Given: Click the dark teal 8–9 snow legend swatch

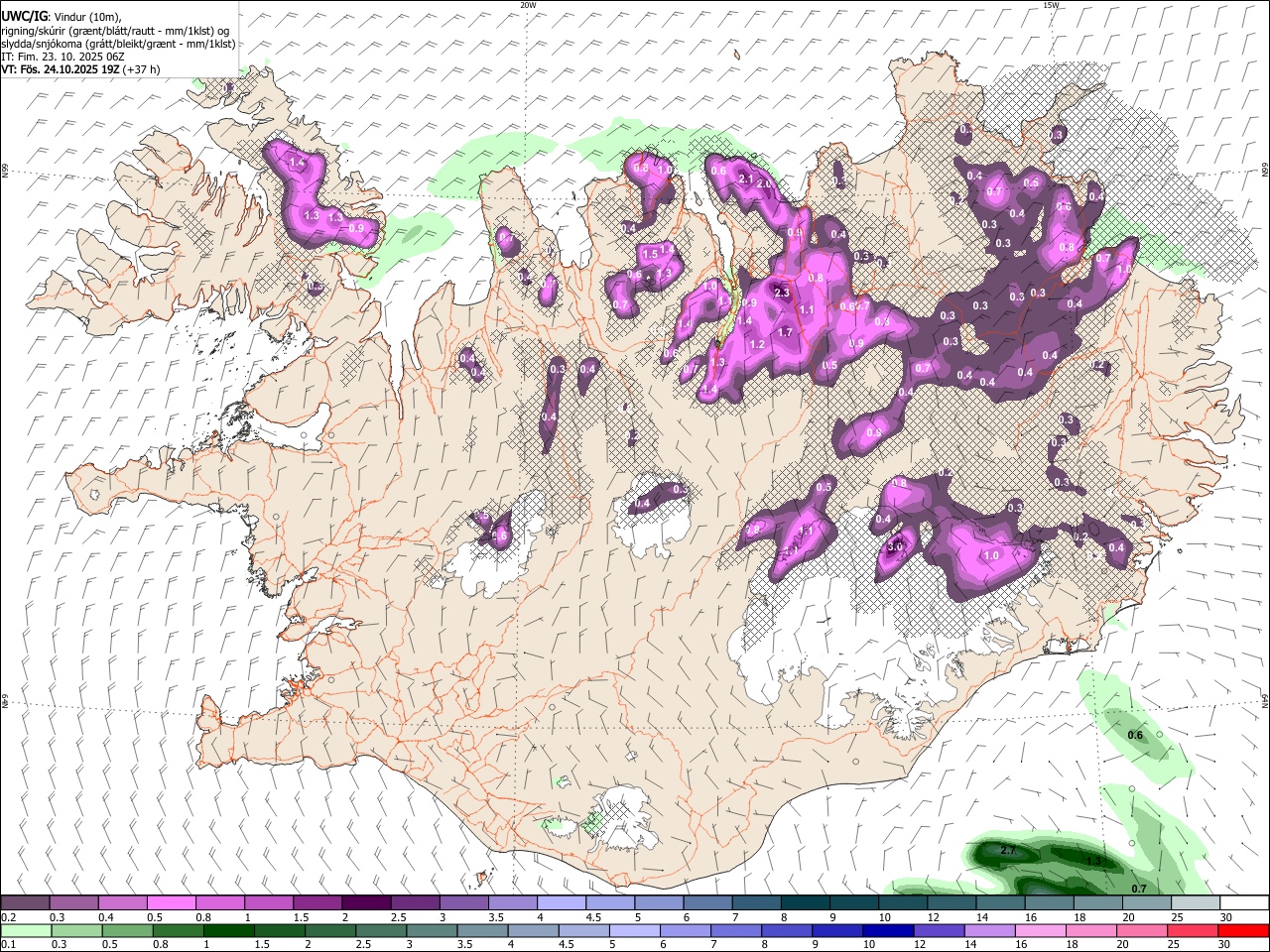Looking at the screenshot, I should (x=806, y=903).
